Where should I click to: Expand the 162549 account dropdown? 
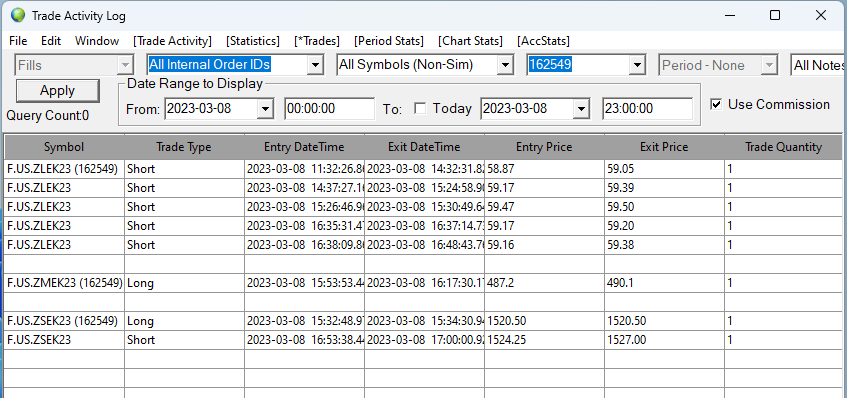[x=638, y=65]
